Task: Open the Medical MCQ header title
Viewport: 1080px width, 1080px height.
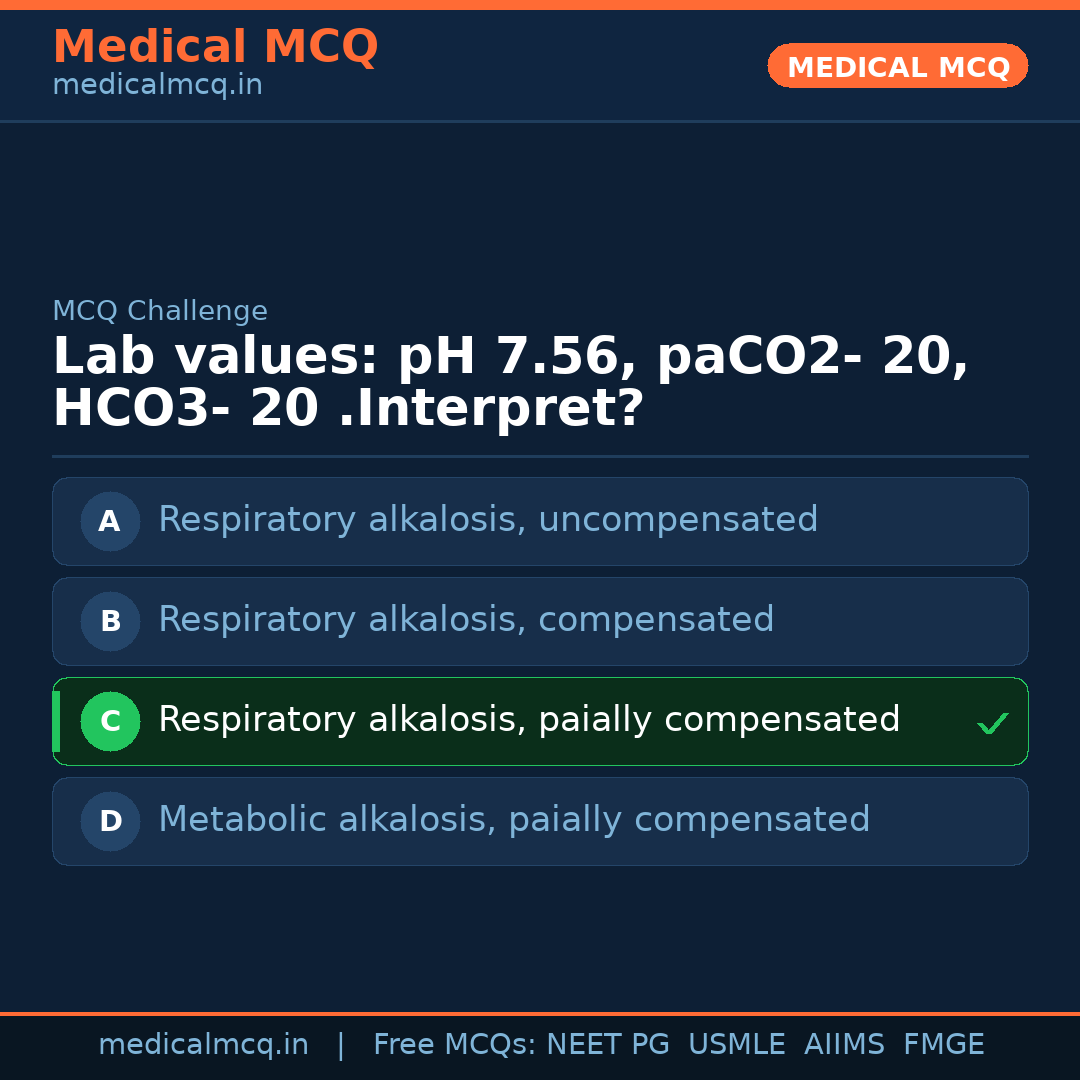Action: (215, 47)
